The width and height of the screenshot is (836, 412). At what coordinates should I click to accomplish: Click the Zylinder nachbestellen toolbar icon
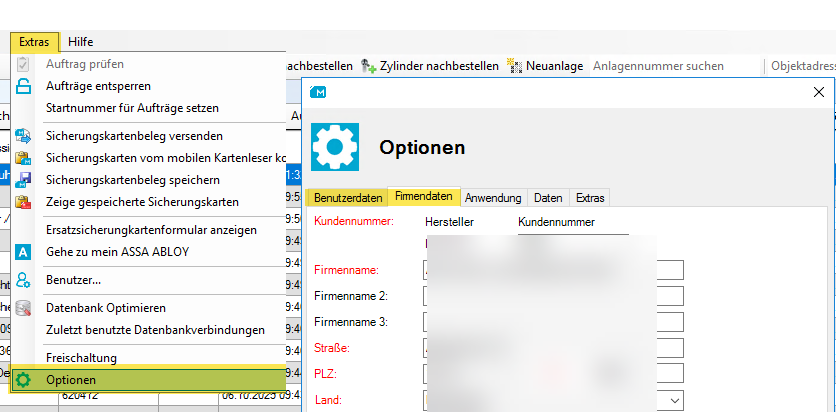pyautogui.click(x=368, y=66)
